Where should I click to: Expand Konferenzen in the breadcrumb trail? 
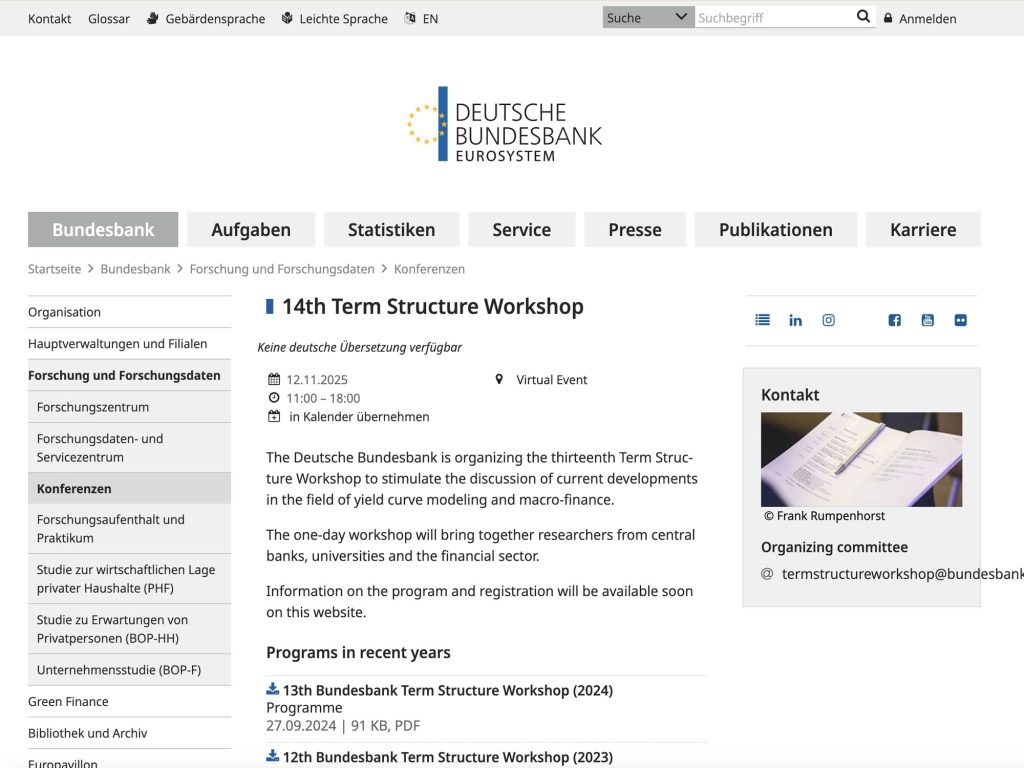(429, 268)
